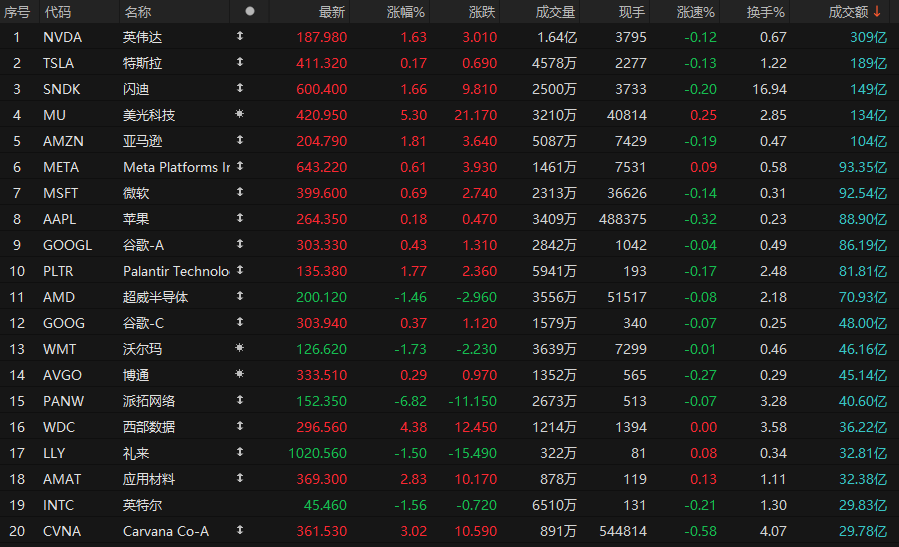Open Carvana Co-A stock name
The height and width of the screenshot is (547, 899).
[166, 532]
